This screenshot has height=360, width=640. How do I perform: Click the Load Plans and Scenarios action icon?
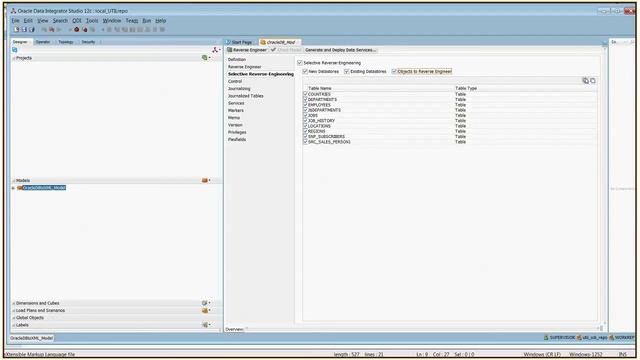(x=205, y=311)
